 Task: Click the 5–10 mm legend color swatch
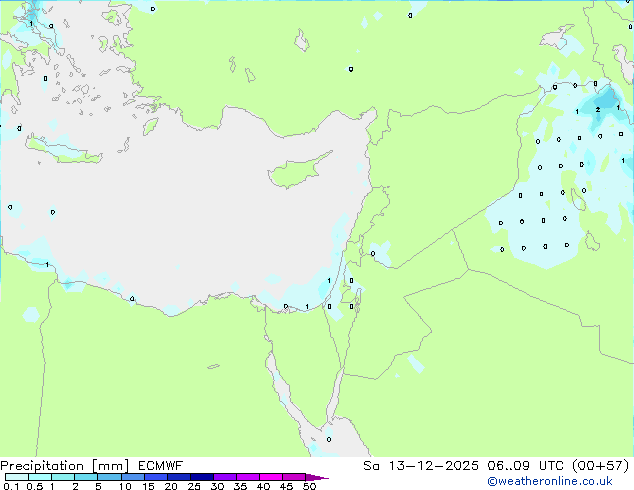pyautogui.click(x=109, y=477)
